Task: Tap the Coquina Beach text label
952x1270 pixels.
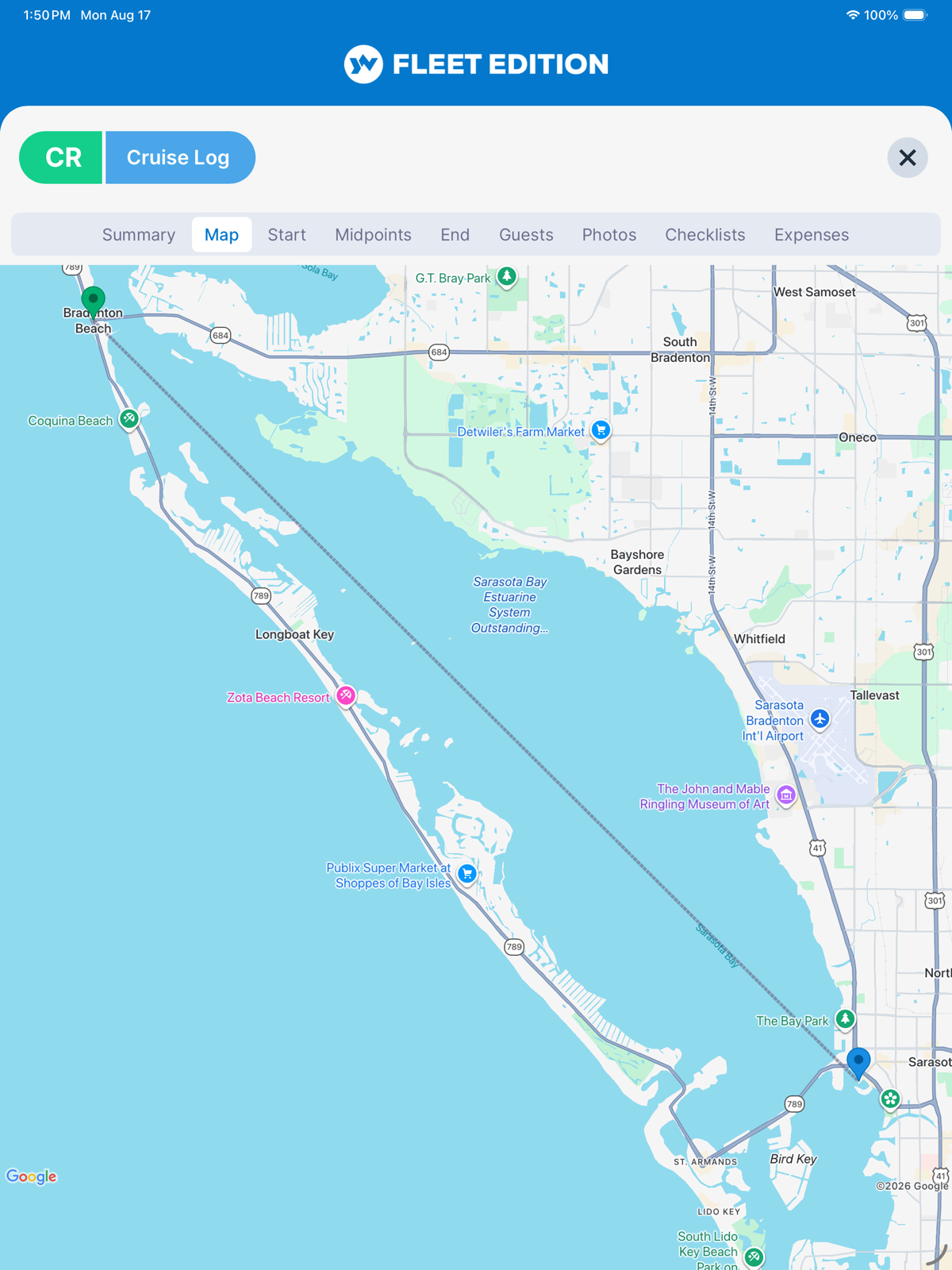Action: (x=71, y=421)
